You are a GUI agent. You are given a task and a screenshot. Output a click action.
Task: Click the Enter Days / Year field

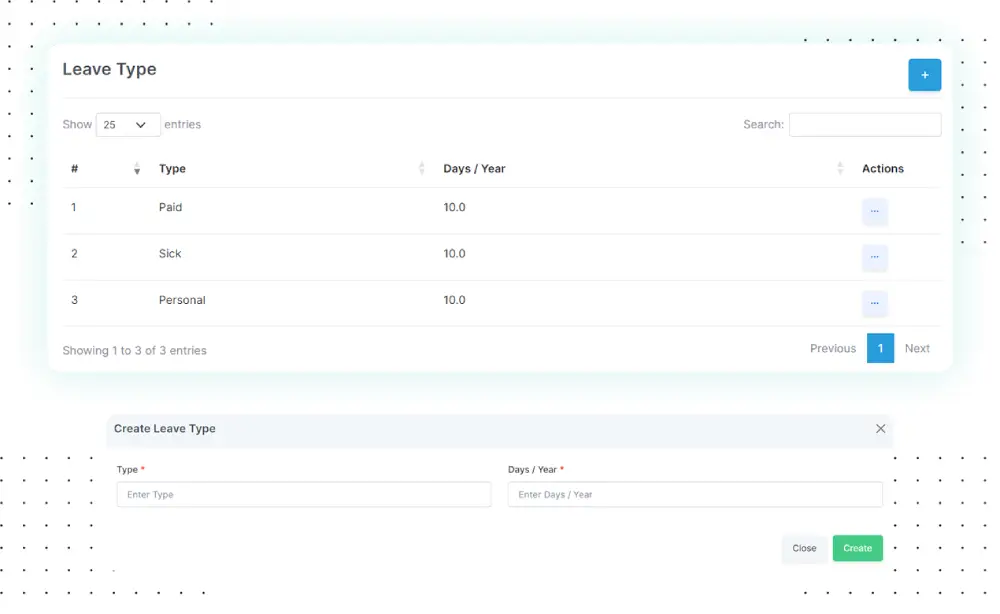tap(694, 495)
